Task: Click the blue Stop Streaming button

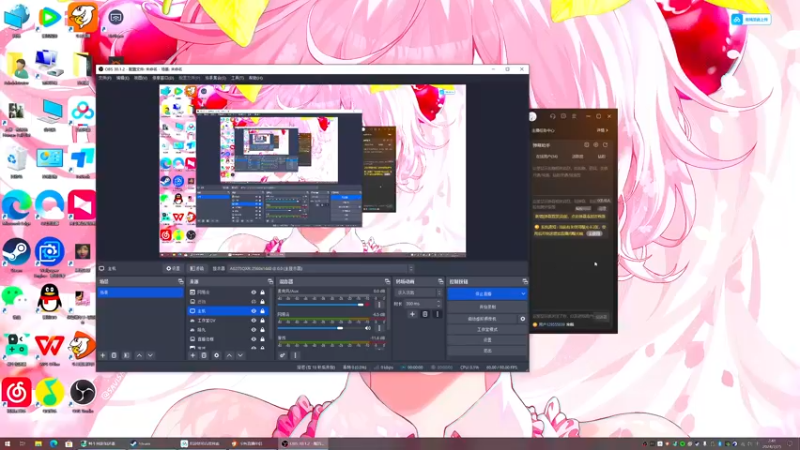Action: 483,294
